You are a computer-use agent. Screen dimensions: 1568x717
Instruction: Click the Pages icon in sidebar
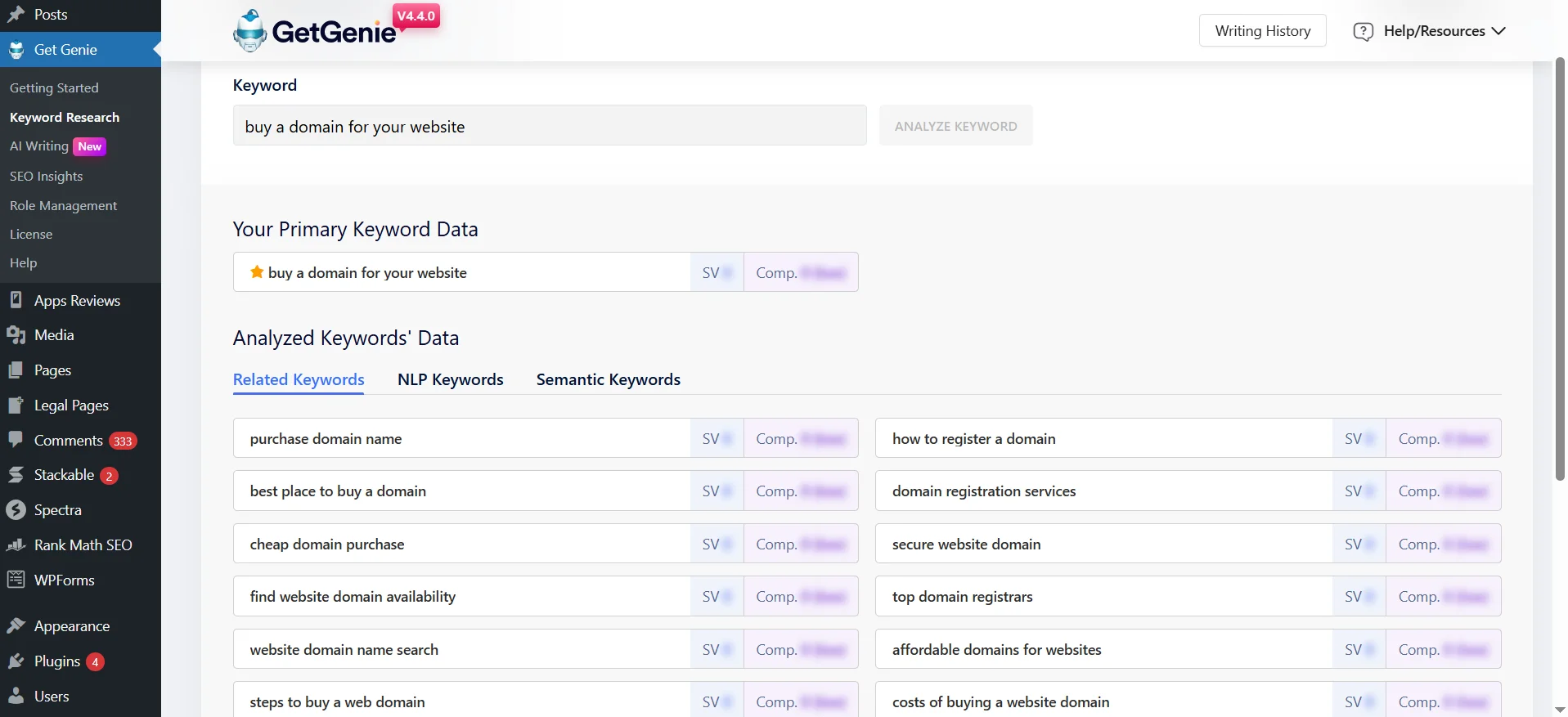click(16, 370)
